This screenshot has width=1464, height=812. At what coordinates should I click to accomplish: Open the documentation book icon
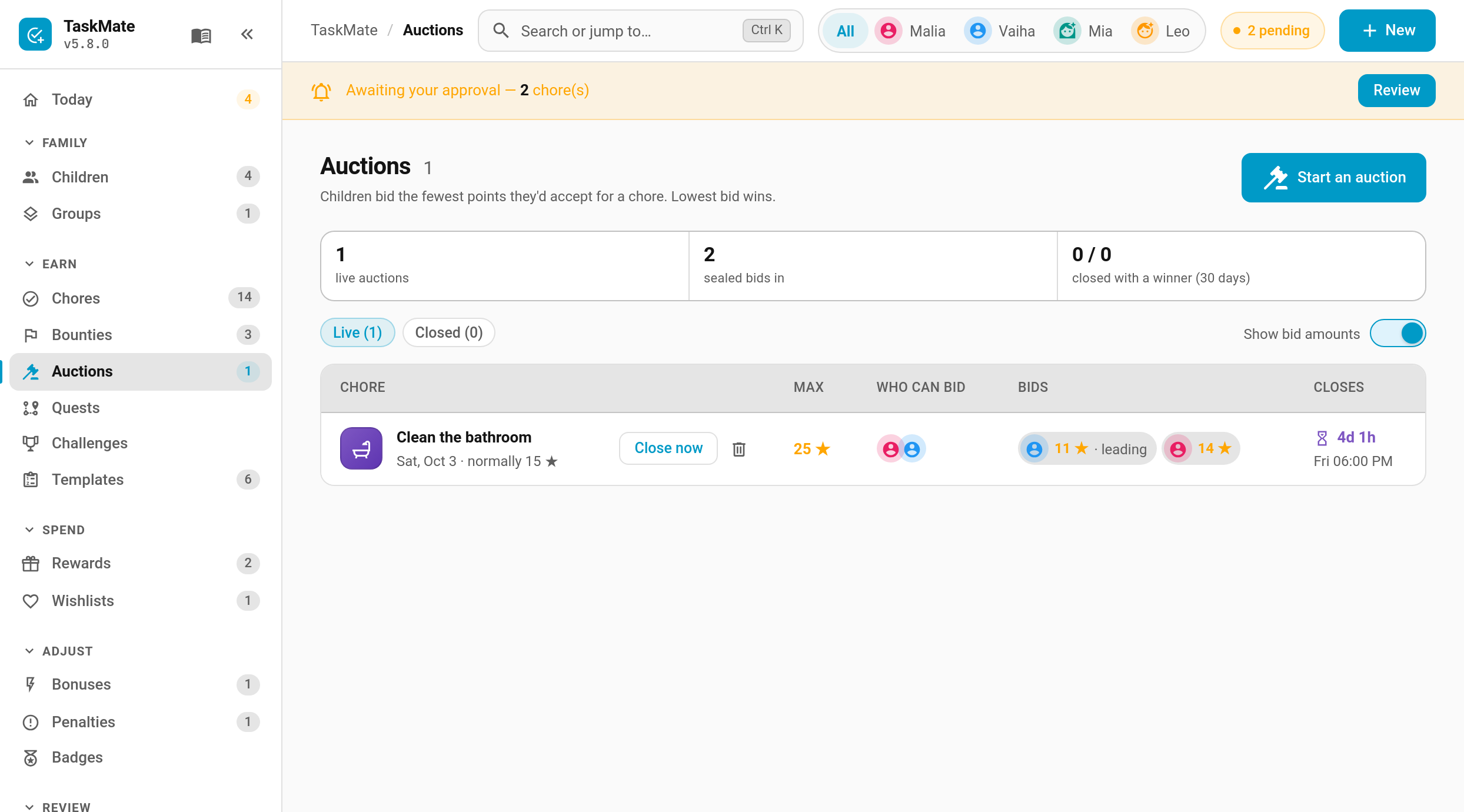pos(201,35)
